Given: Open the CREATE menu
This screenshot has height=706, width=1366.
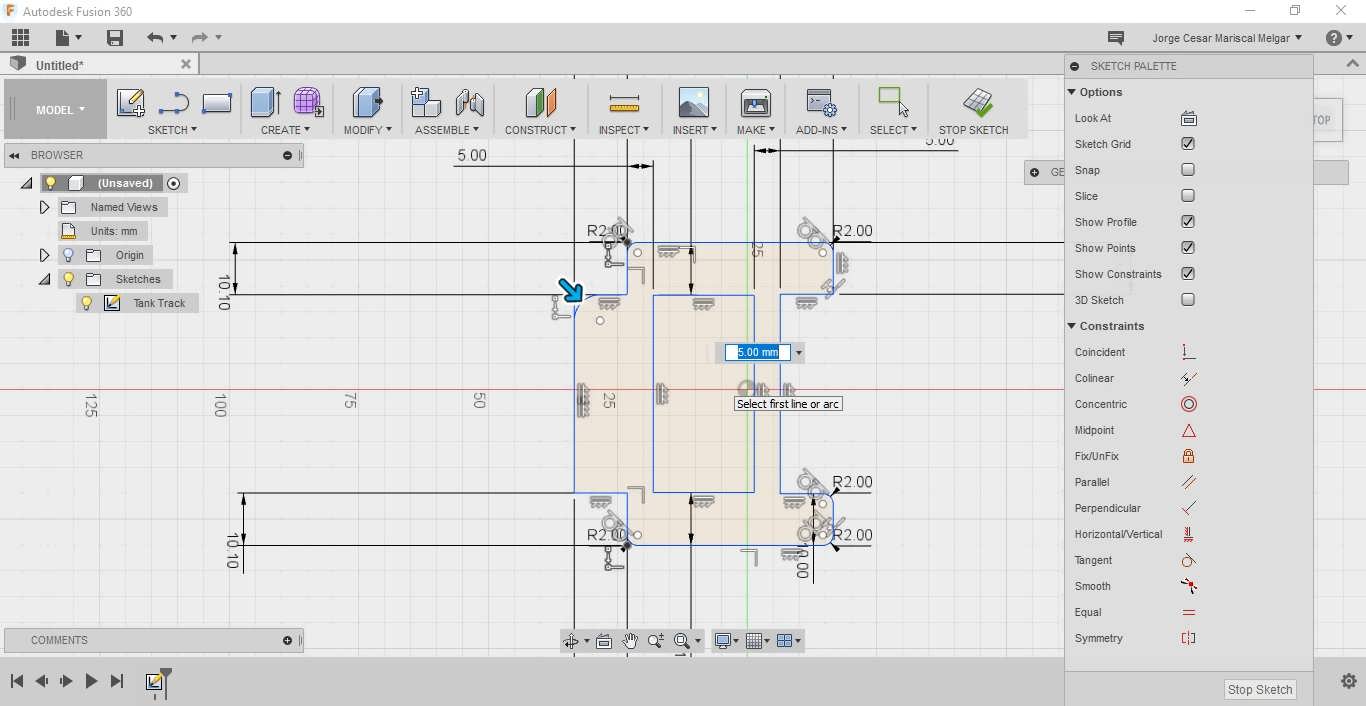Looking at the screenshot, I should (285, 130).
